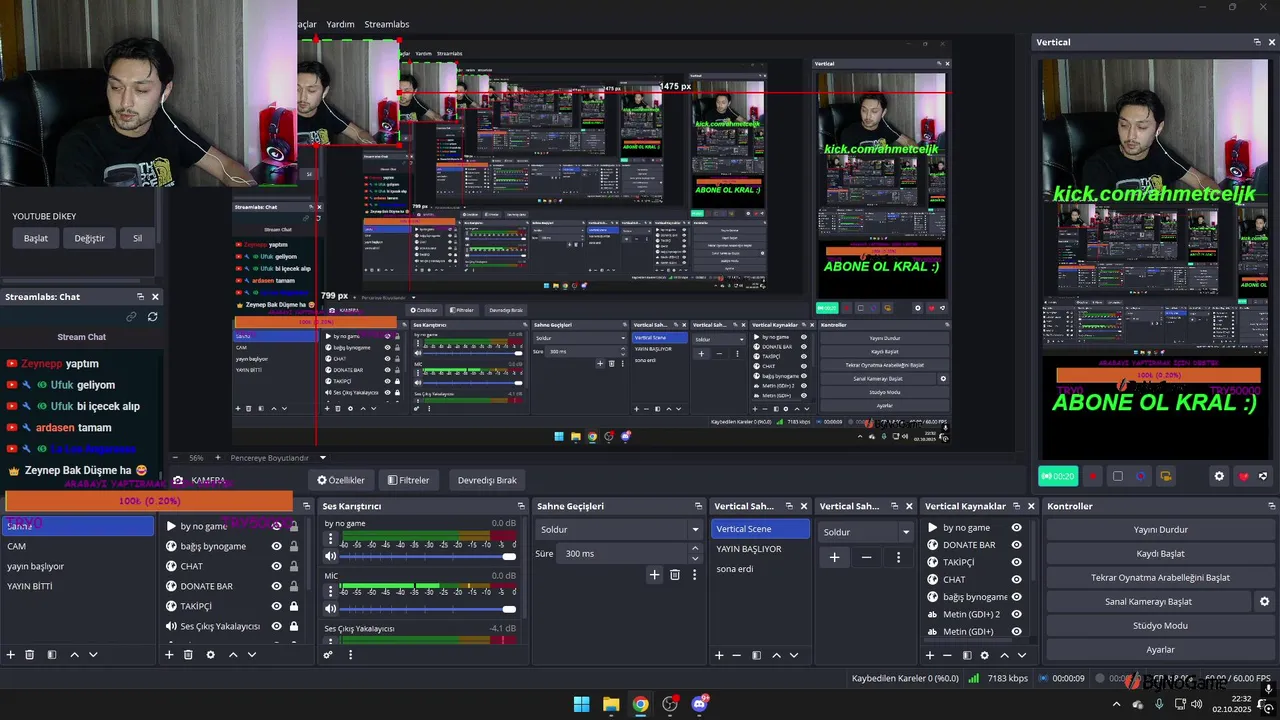Image resolution: width=1280 pixels, height=720 pixels.
Task: Add a vertical scene with plus icon
Action: tap(719, 655)
